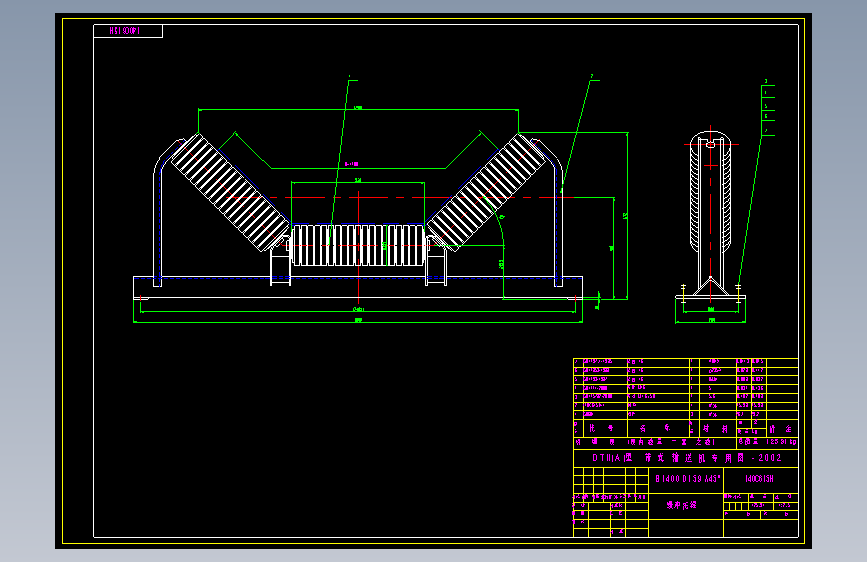Image resolution: width=867 pixels, height=562 pixels.
Task: Select the right inclined roller in the front view
Action: coord(486,192)
